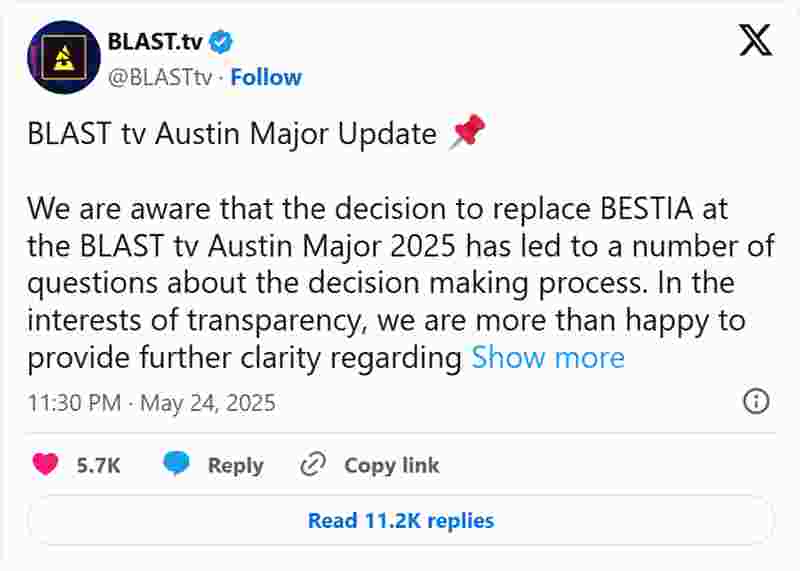Click the chain link icon
This screenshot has width=800, height=571.
[x=313, y=464]
